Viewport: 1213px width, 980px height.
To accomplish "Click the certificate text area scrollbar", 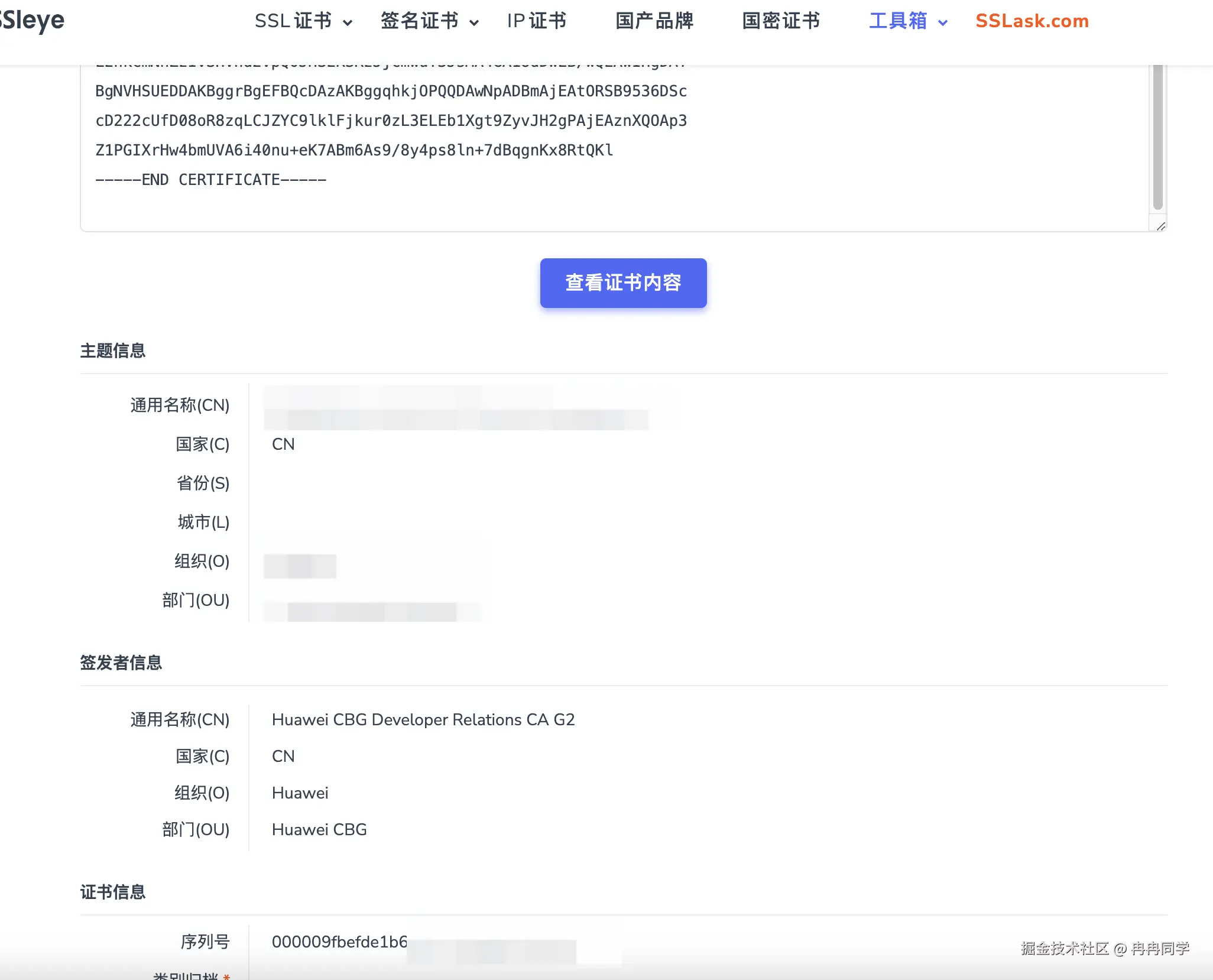I will pos(1157,137).
